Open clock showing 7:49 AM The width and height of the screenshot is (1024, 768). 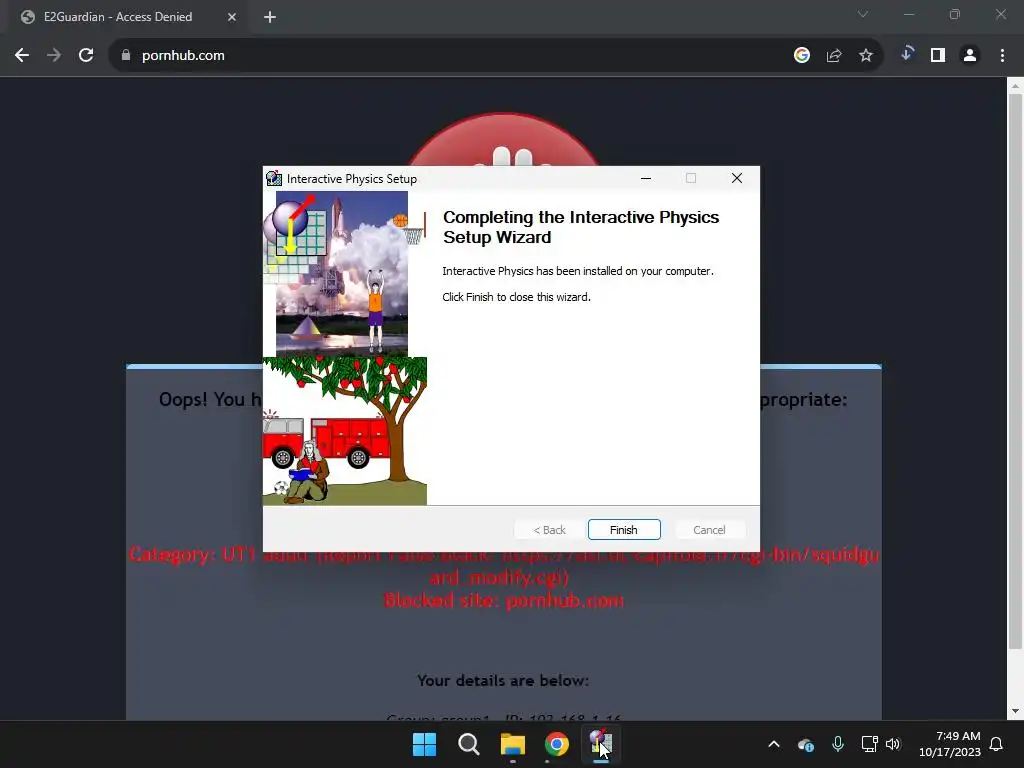[x=950, y=744]
